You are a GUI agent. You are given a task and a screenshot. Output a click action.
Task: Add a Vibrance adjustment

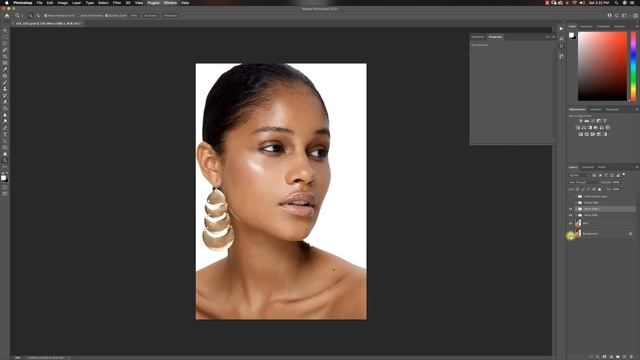pyautogui.click(x=604, y=121)
